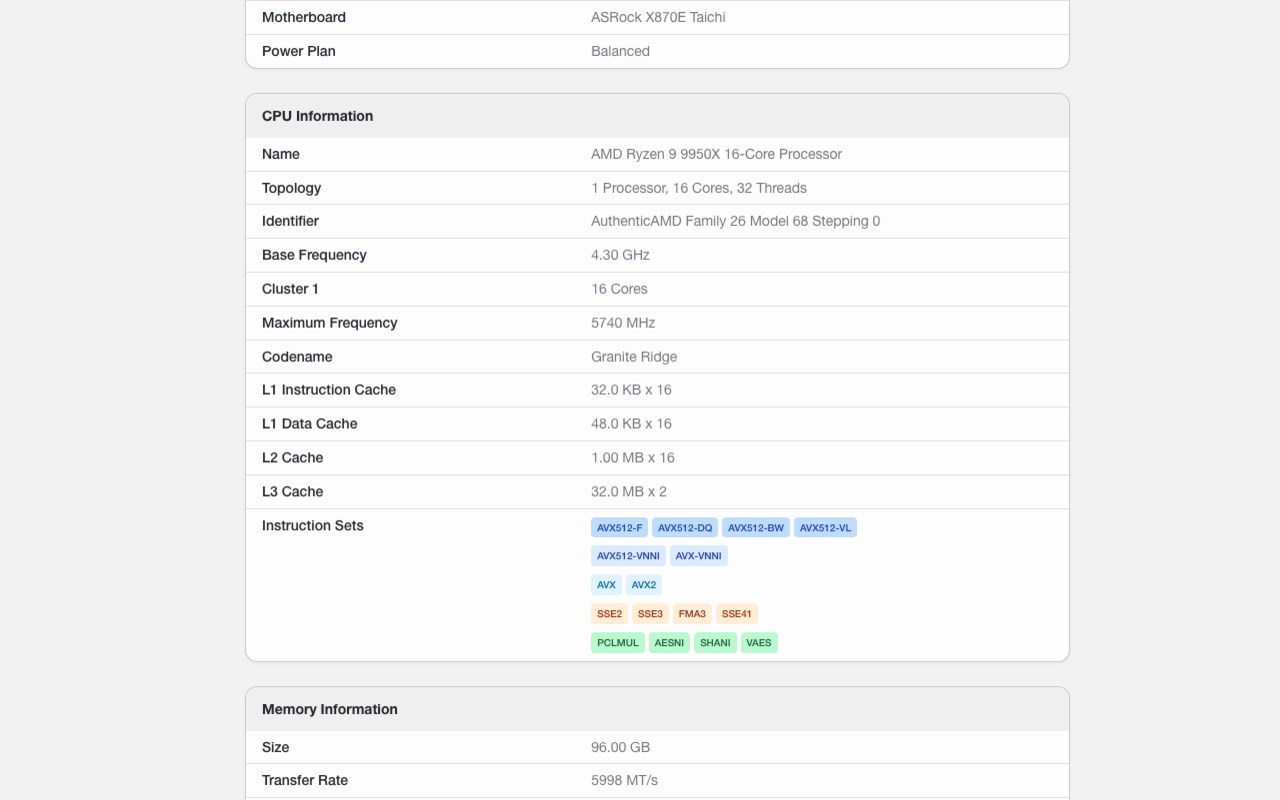This screenshot has width=1280, height=800.
Task: Click the AVX512-DQ badge
Action: tap(685, 528)
